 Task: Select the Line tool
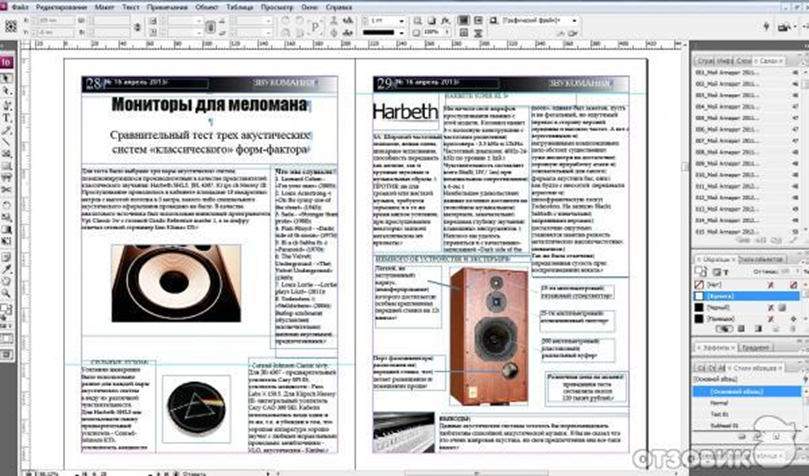[6, 142]
